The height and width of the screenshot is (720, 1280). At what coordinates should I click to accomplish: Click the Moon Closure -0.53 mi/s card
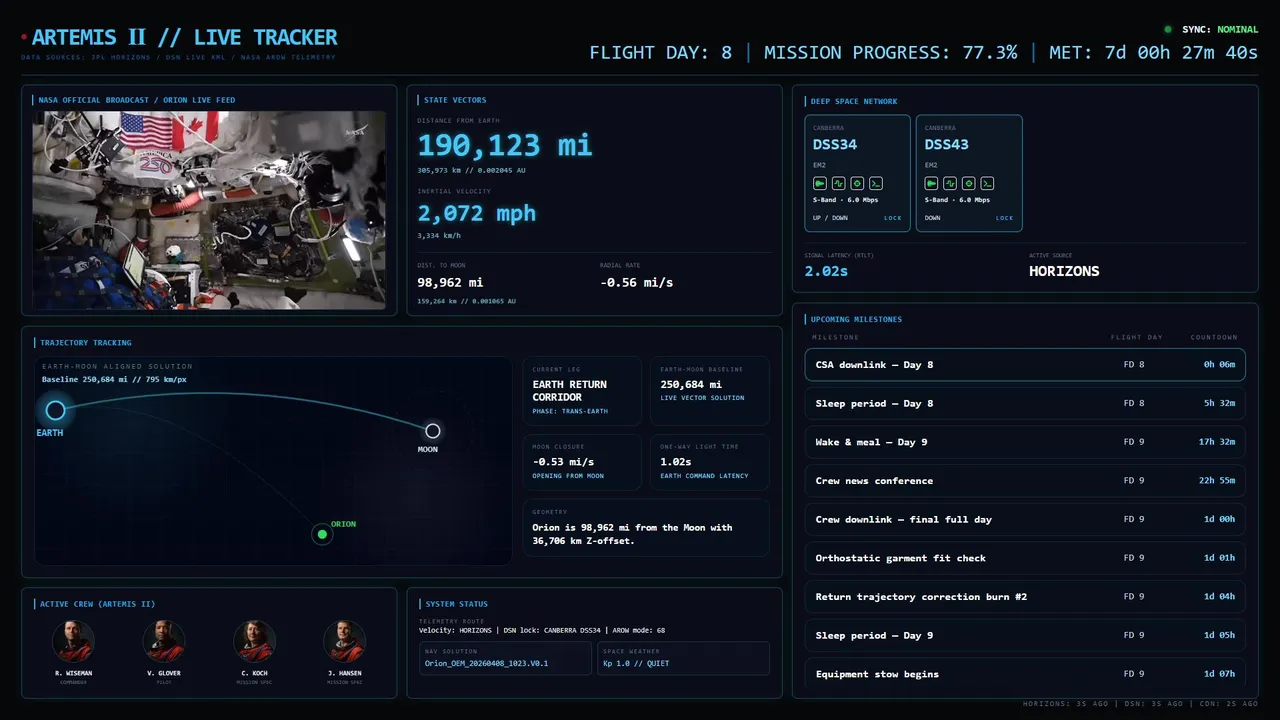point(582,462)
